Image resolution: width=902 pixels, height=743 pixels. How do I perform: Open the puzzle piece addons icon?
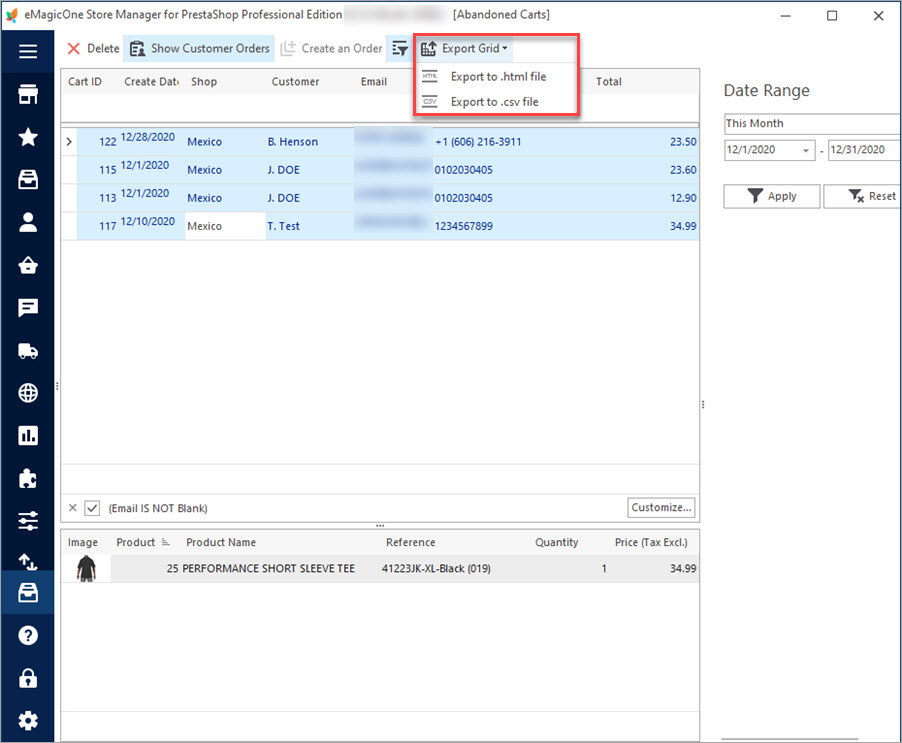(28, 478)
